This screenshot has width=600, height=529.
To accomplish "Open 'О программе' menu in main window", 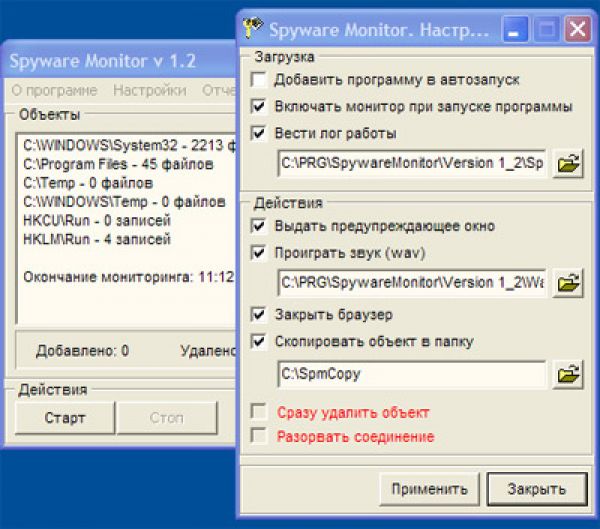I will (x=54, y=91).
